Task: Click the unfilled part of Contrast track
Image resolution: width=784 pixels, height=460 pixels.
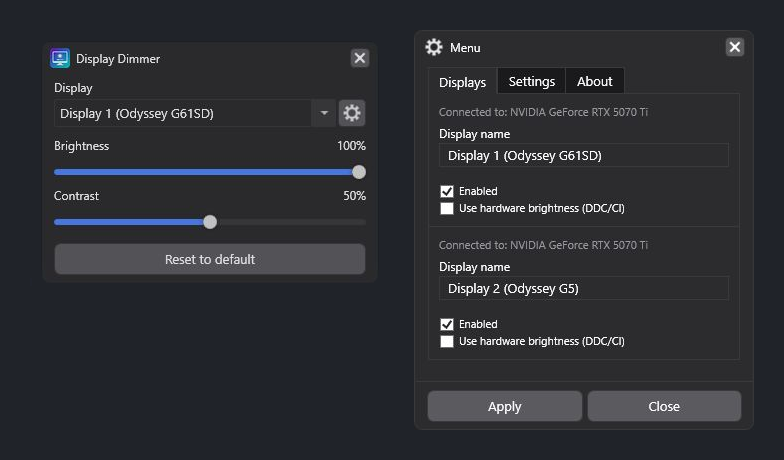Action: point(291,222)
